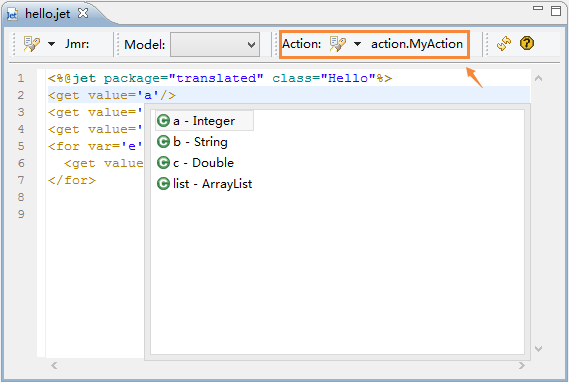Click the yellow refresh arrows icon
This screenshot has height=382, width=569.
coord(504,44)
